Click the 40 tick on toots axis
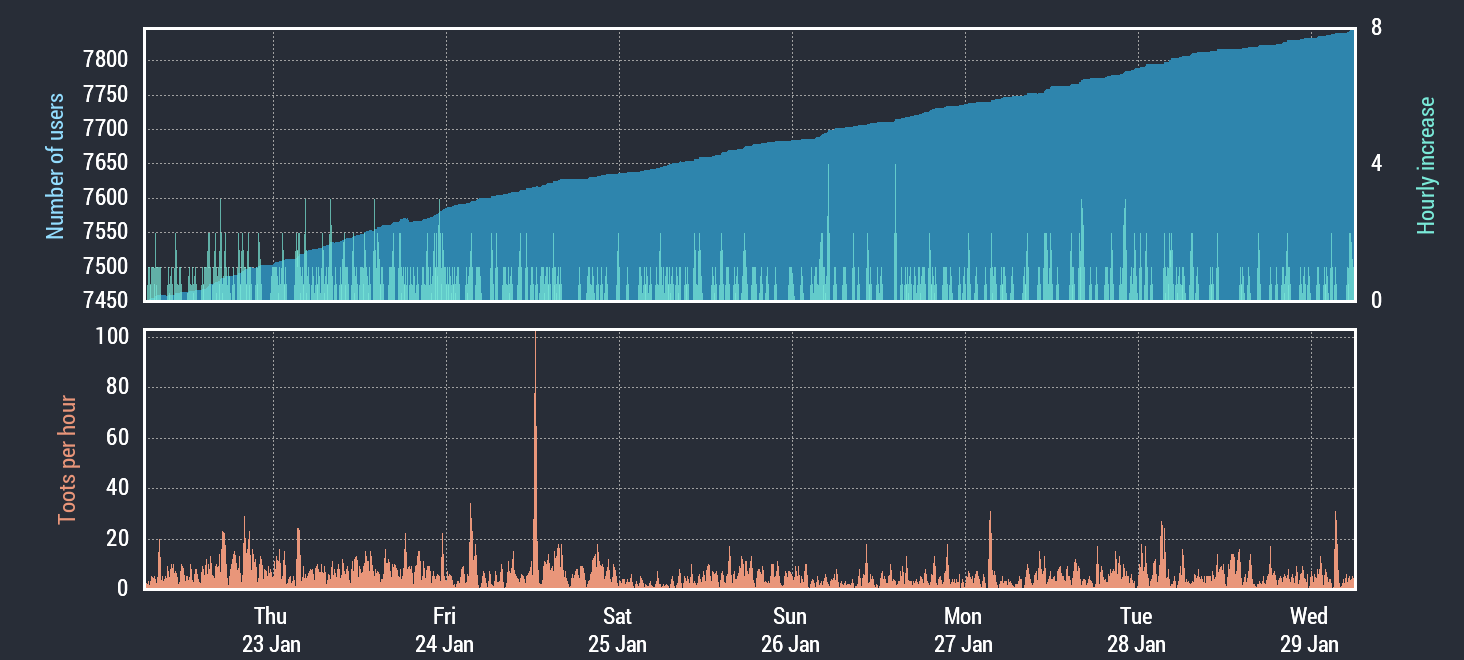 pos(120,488)
